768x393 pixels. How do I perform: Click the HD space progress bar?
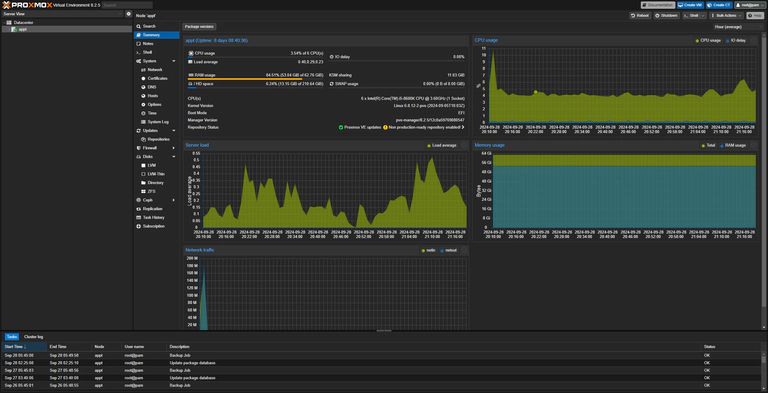tap(255, 88)
